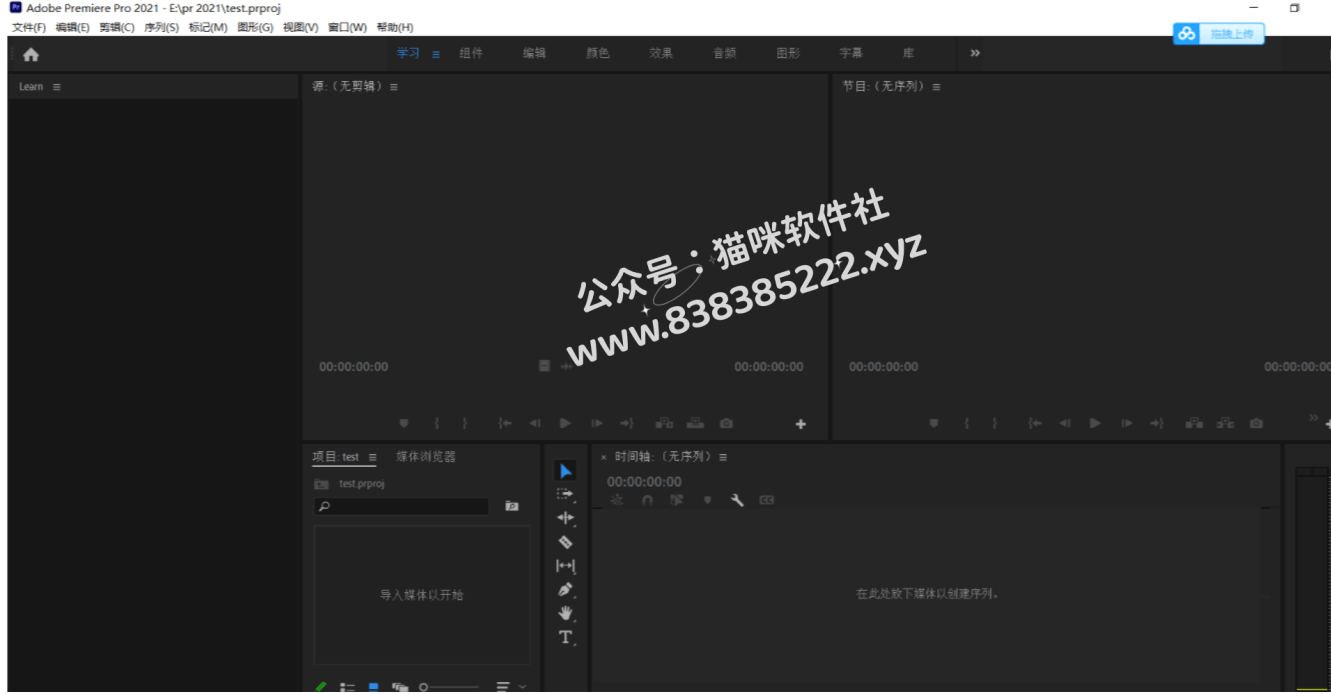Click the timeline timecode 00:00:00:00
The image size is (1331, 694).
click(644, 482)
